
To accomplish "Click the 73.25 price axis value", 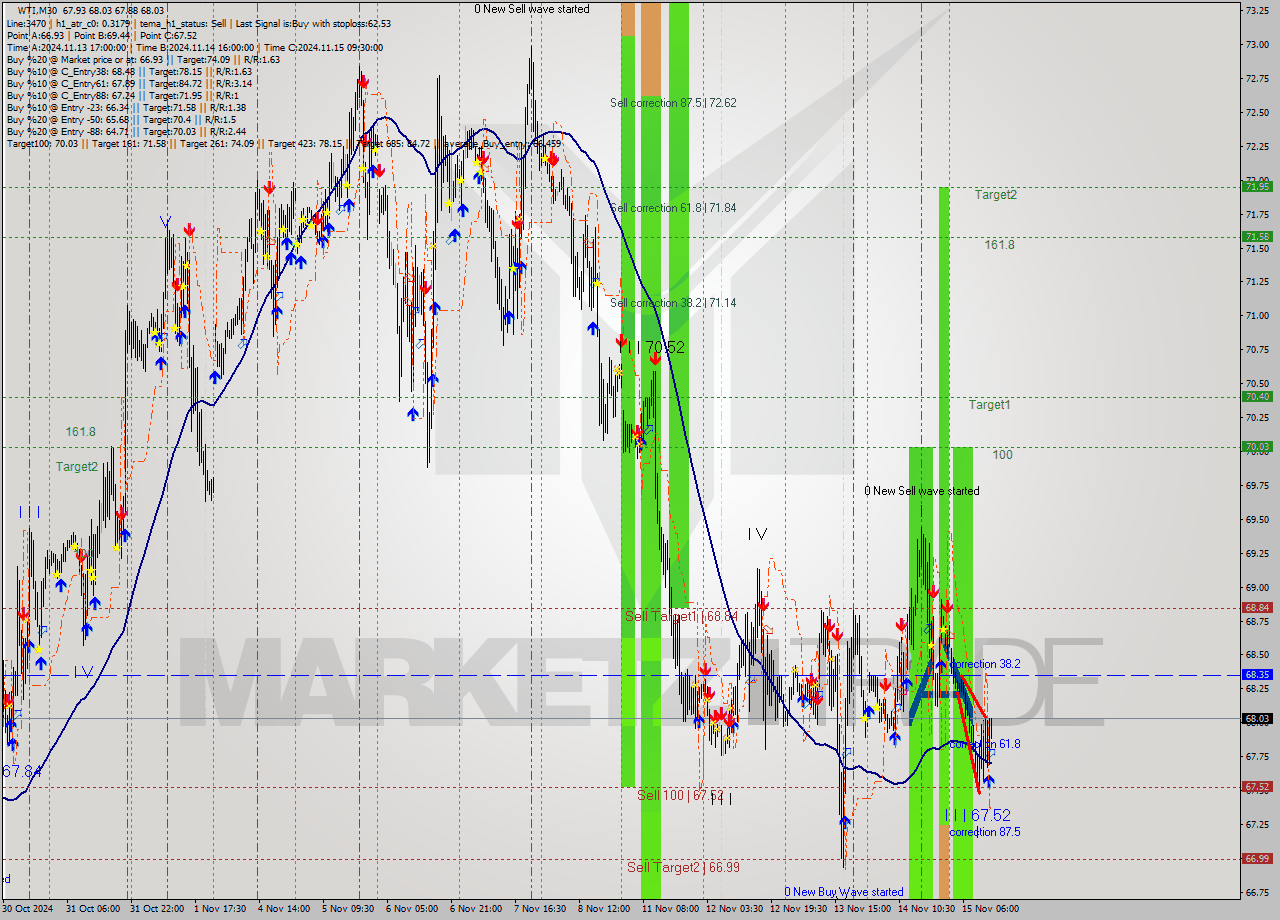I will tap(1256, 10).
